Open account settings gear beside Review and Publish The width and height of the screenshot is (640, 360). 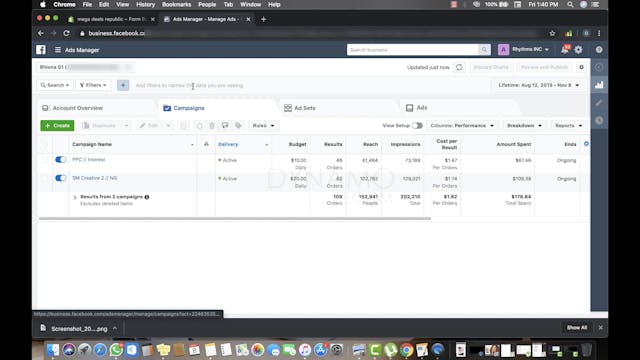pos(582,67)
